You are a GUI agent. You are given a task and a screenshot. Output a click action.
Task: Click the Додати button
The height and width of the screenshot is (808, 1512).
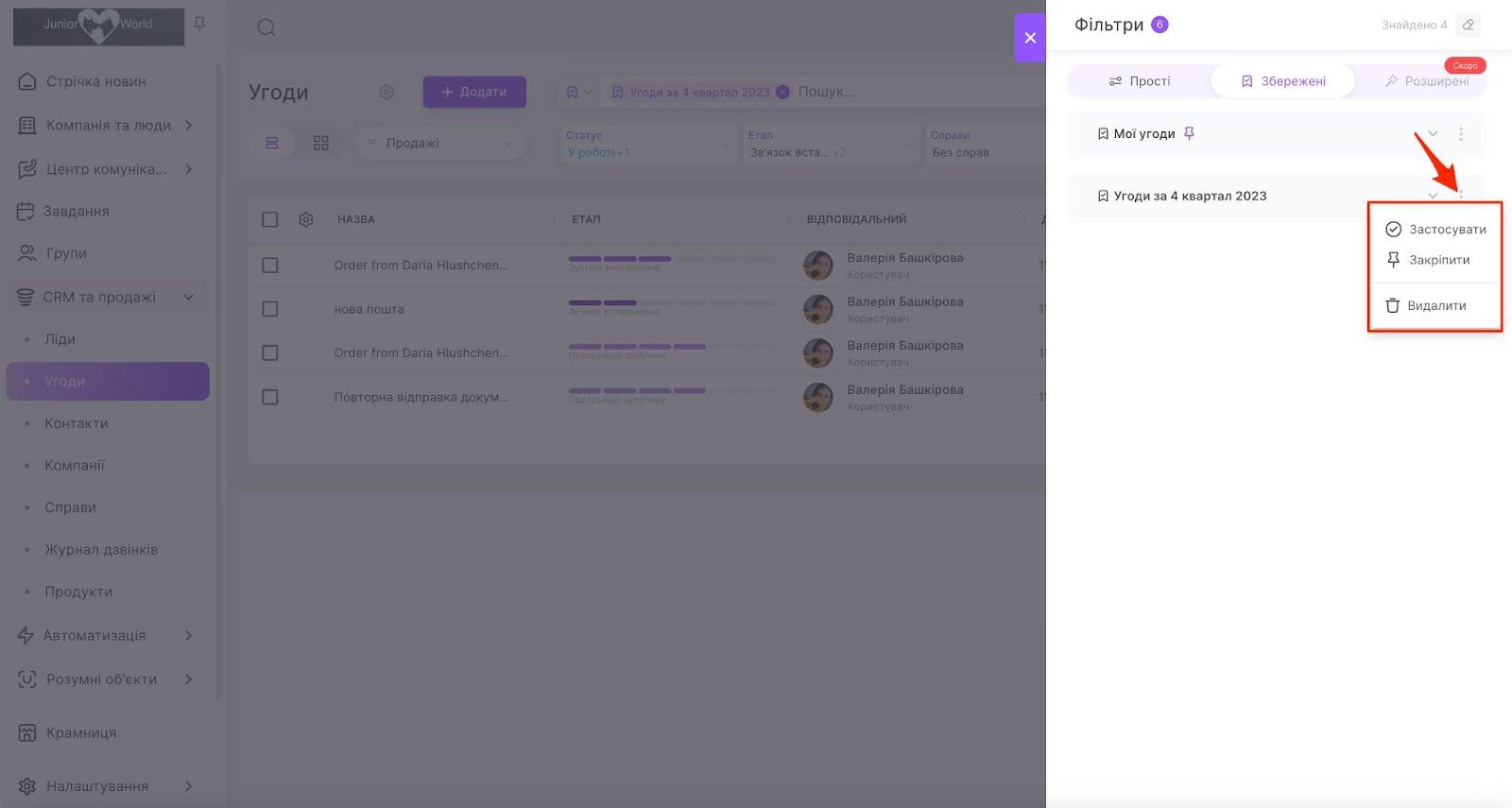point(474,92)
